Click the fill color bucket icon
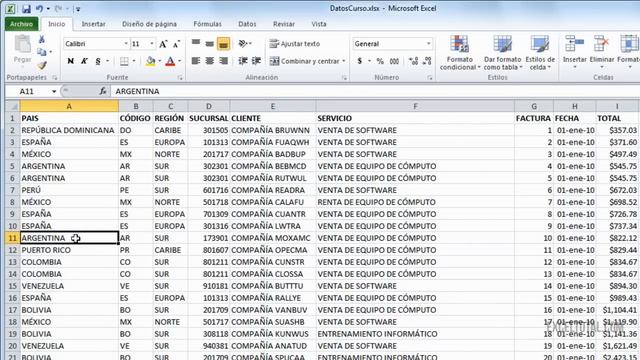Image resolution: width=640 pixels, height=360 pixels. tap(150, 61)
